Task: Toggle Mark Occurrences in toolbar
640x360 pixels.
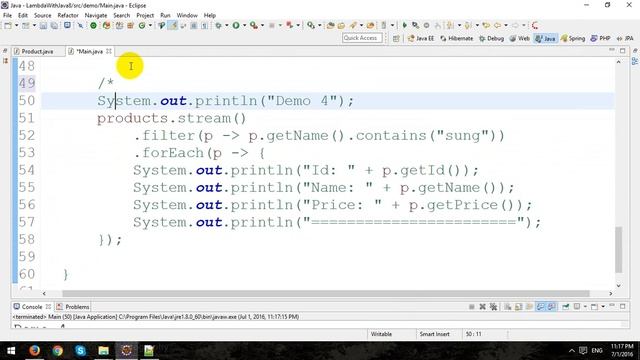Action: pyautogui.click(x=173, y=25)
